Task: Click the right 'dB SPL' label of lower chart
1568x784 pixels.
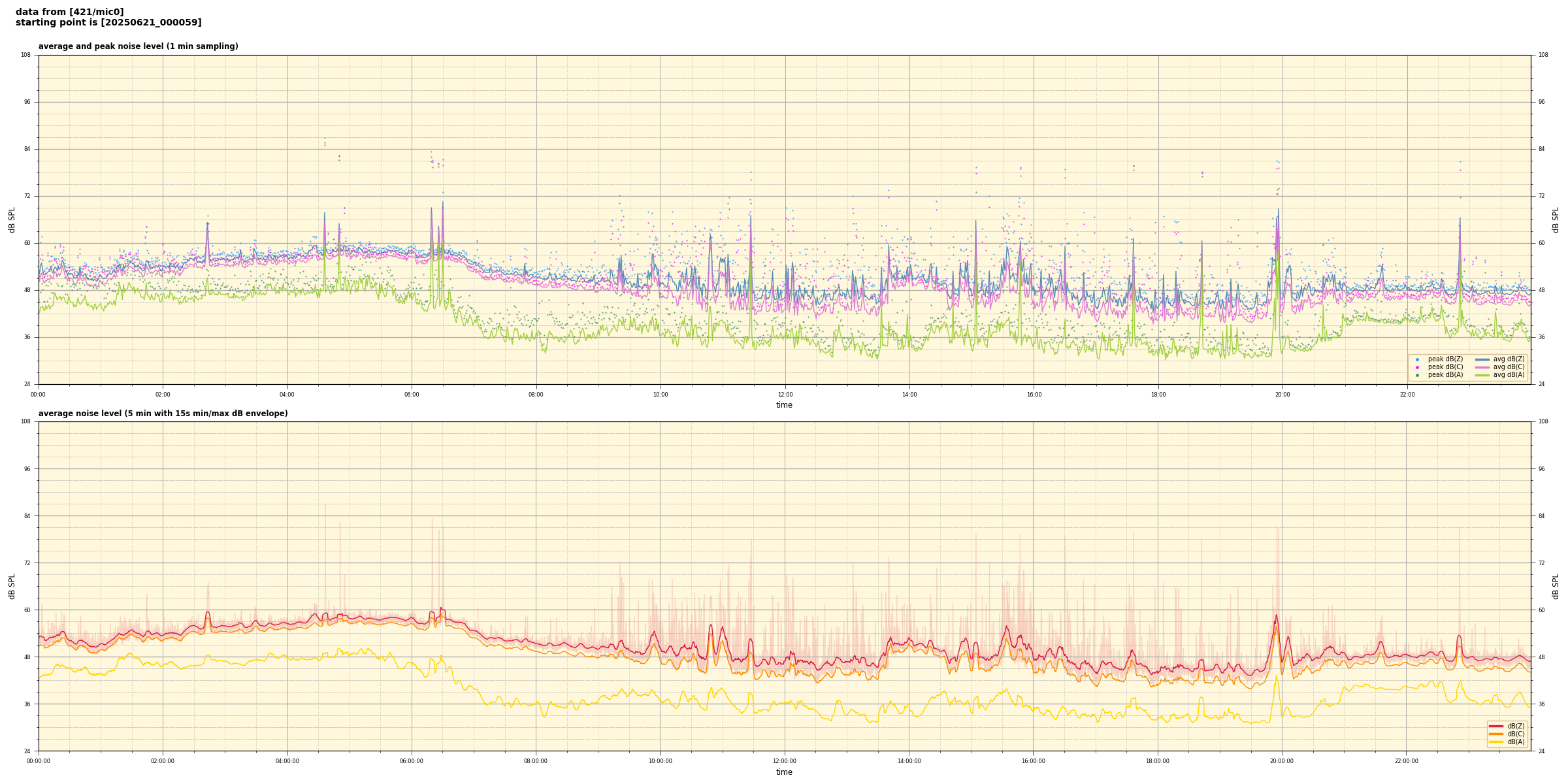Action: pyautogui.click(x=1556, y=586)
